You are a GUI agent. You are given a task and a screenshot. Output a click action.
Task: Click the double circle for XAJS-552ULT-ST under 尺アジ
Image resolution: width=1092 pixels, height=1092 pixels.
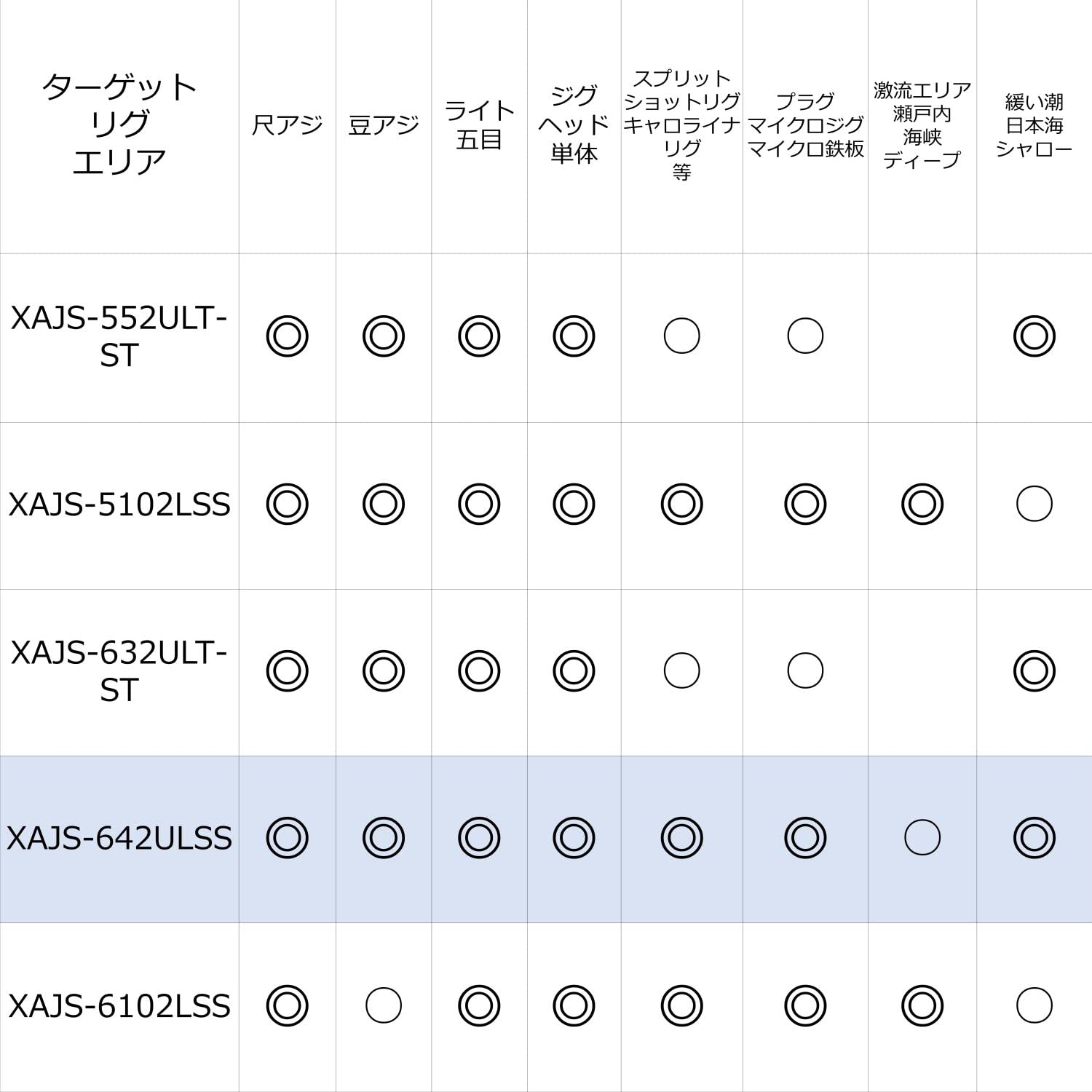tap(287, 336)
